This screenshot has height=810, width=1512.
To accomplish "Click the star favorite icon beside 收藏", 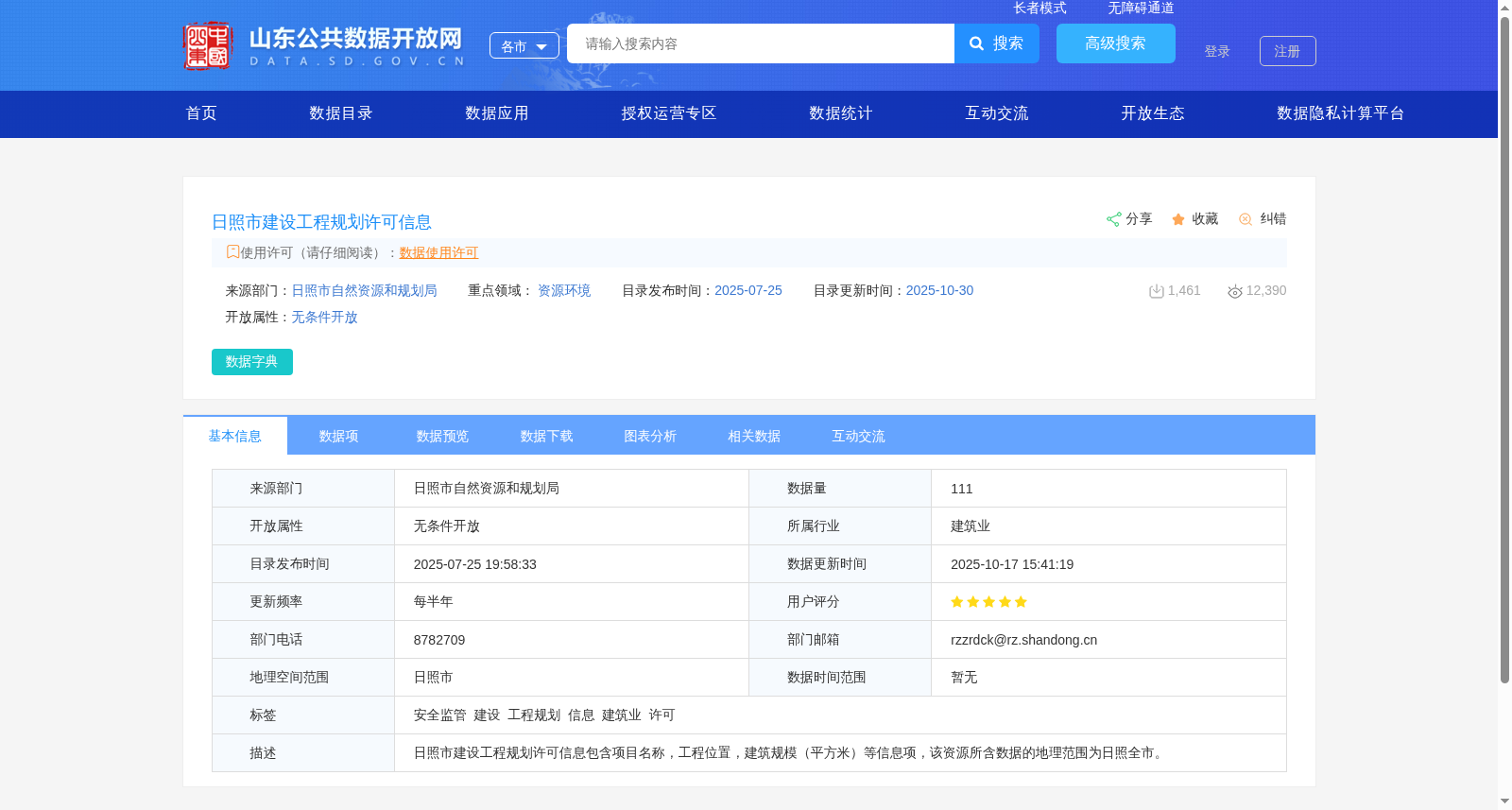I will (x=1178, y=219).
